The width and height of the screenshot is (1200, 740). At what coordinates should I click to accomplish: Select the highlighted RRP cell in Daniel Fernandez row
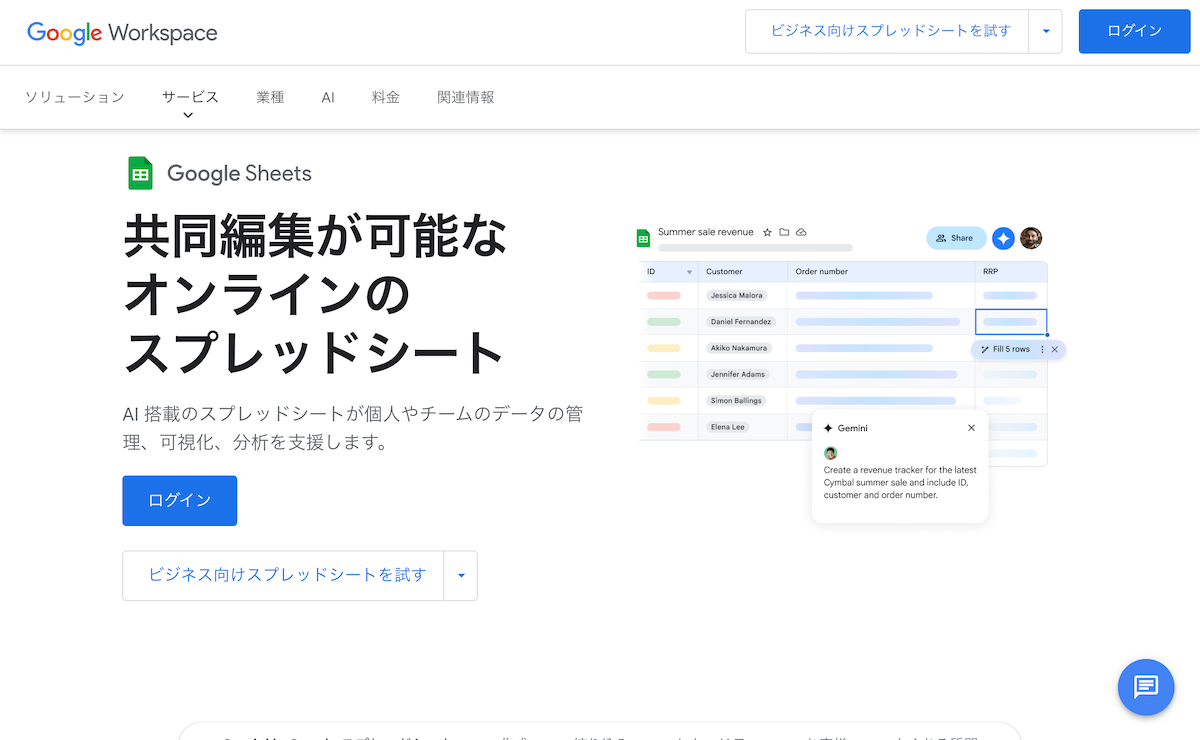tap(1011, 322)
